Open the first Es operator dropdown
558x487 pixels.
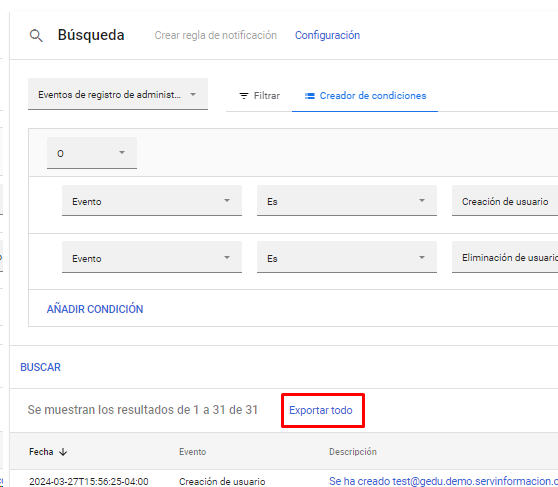(x=347, y=201)
